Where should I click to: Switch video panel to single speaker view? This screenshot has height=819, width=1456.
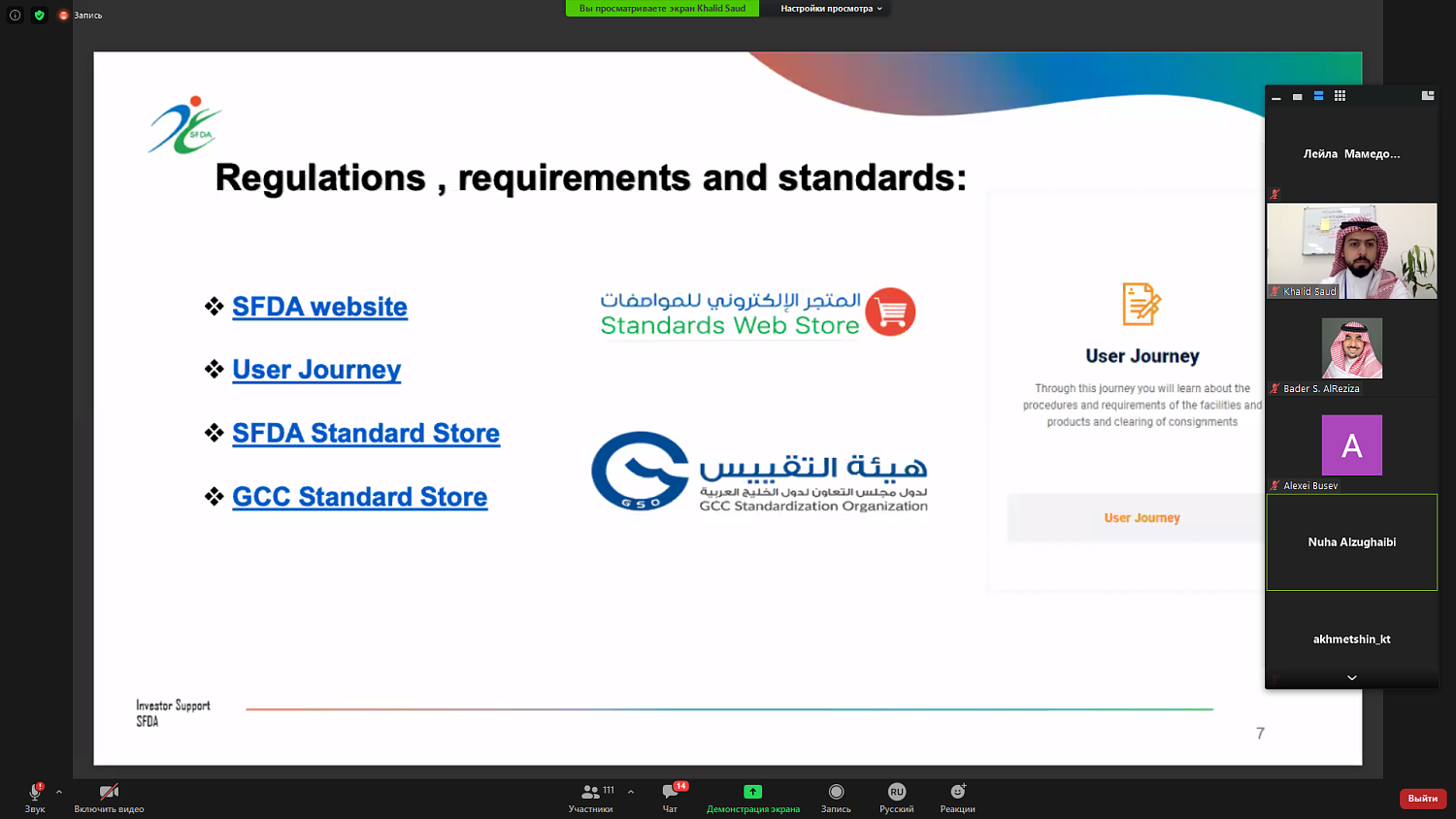tap(1298, 96)
